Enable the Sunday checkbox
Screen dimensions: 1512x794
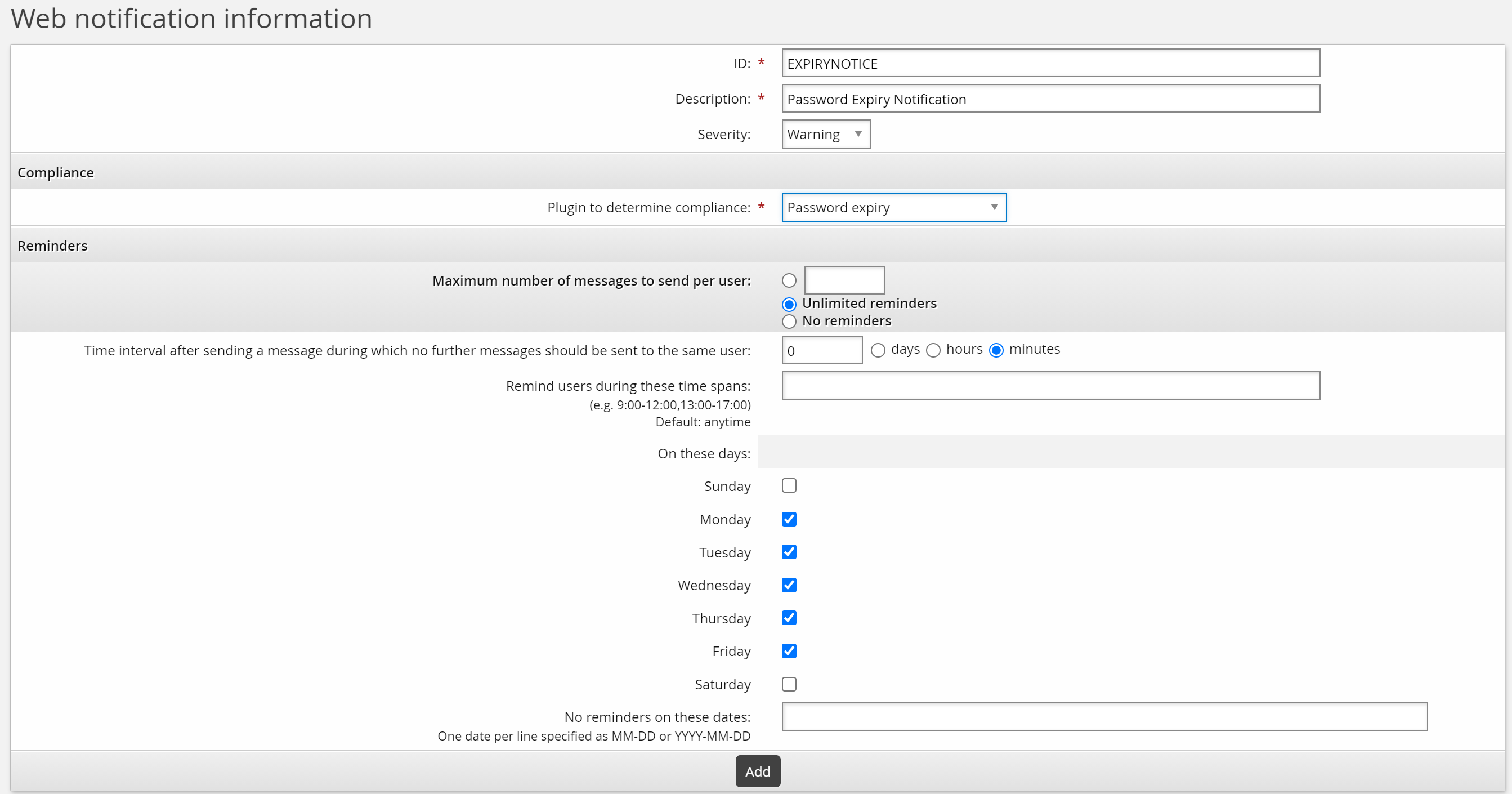[x=789, y=485]
